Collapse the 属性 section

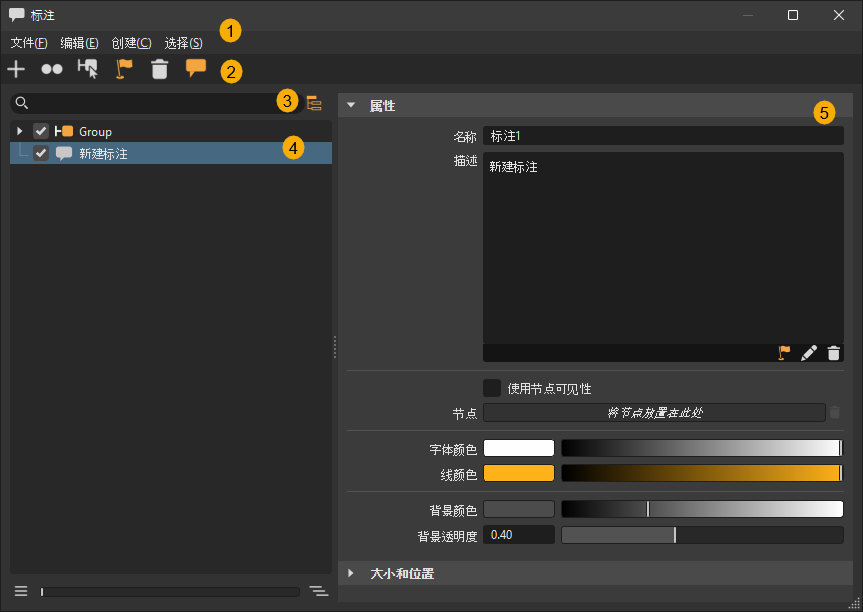pyautogui.click(x=351, y=105)
